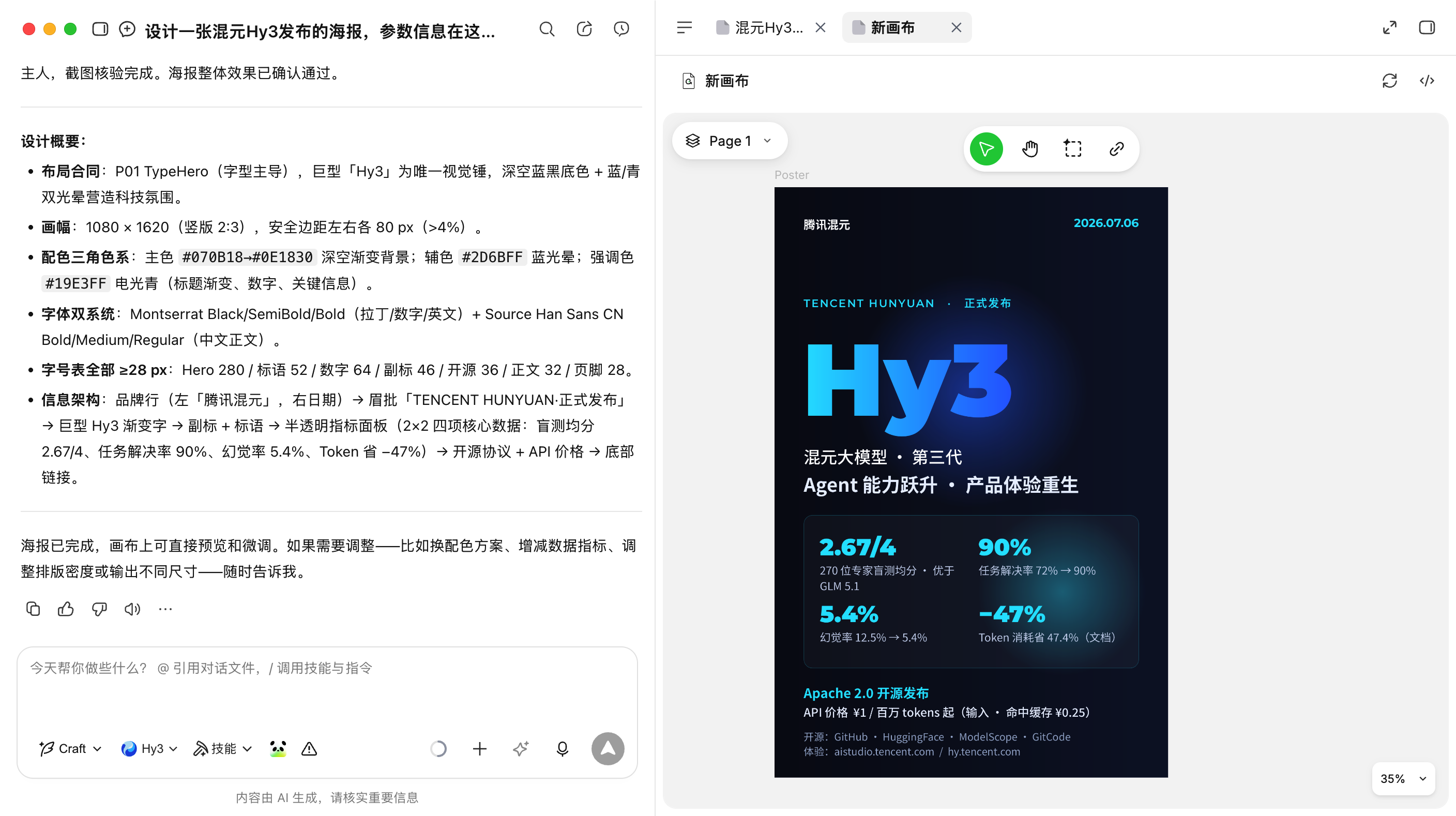The image size is (1456, 816).
Task: Select the Poster frame label
Action: 791,175
